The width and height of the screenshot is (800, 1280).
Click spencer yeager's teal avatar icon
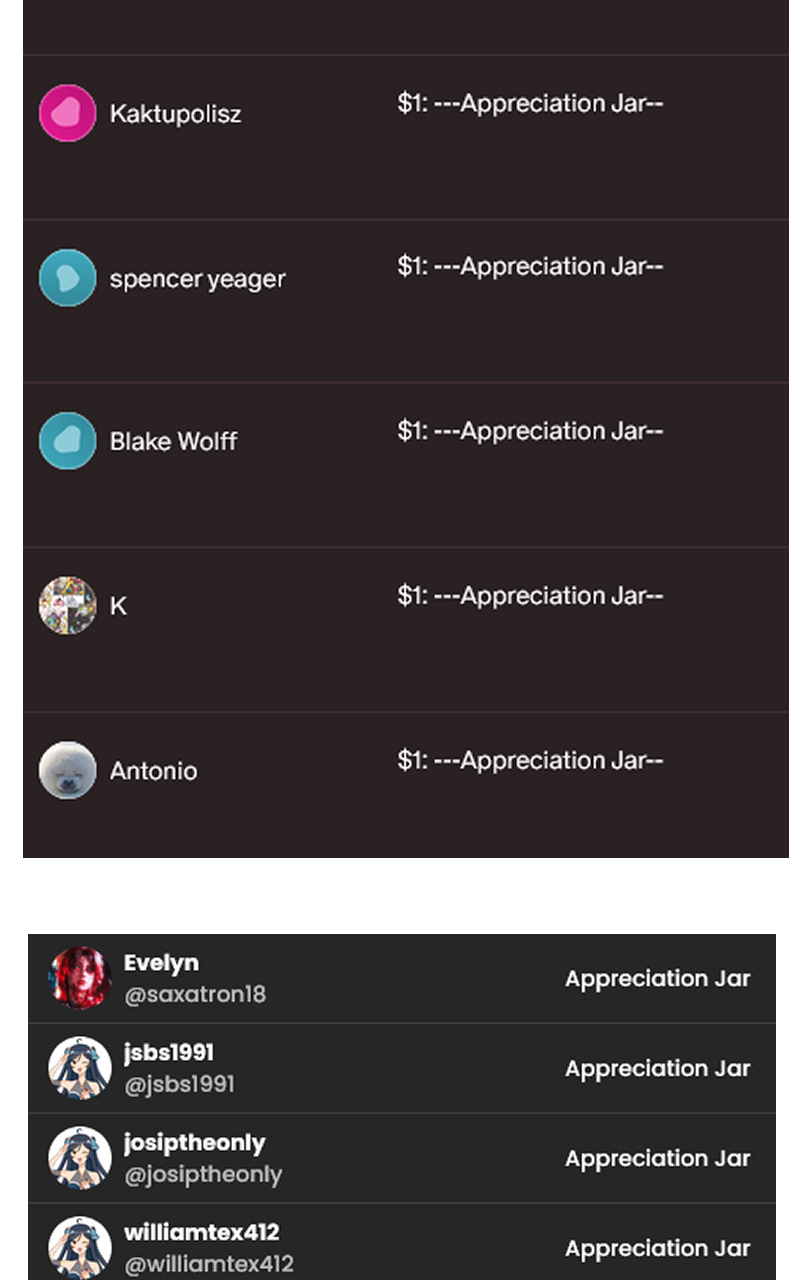[67, 278]
